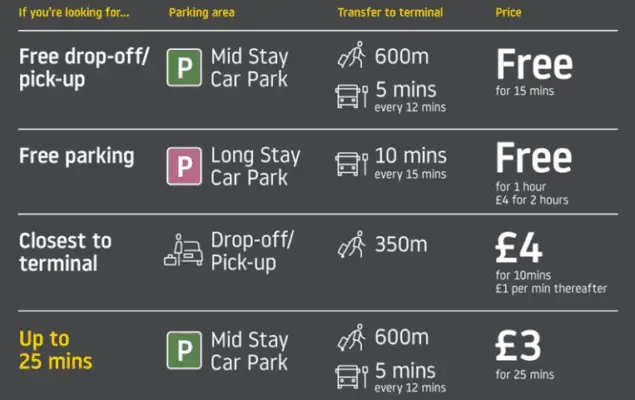Click the yellow 'Up to 25 mins' label
The height and width of the screenshot is (400, 635).
(x=56, y=350)
